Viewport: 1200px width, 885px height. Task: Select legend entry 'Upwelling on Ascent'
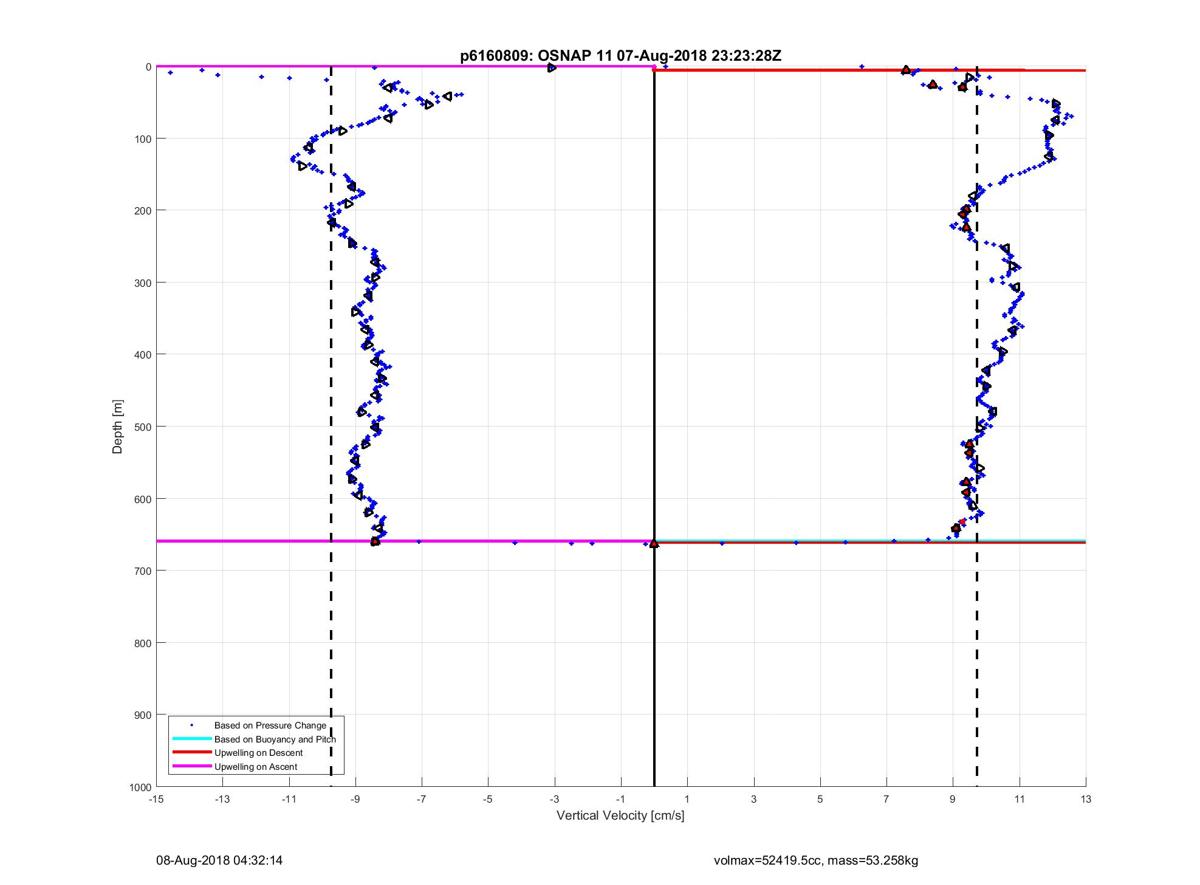tap(255, 767)
